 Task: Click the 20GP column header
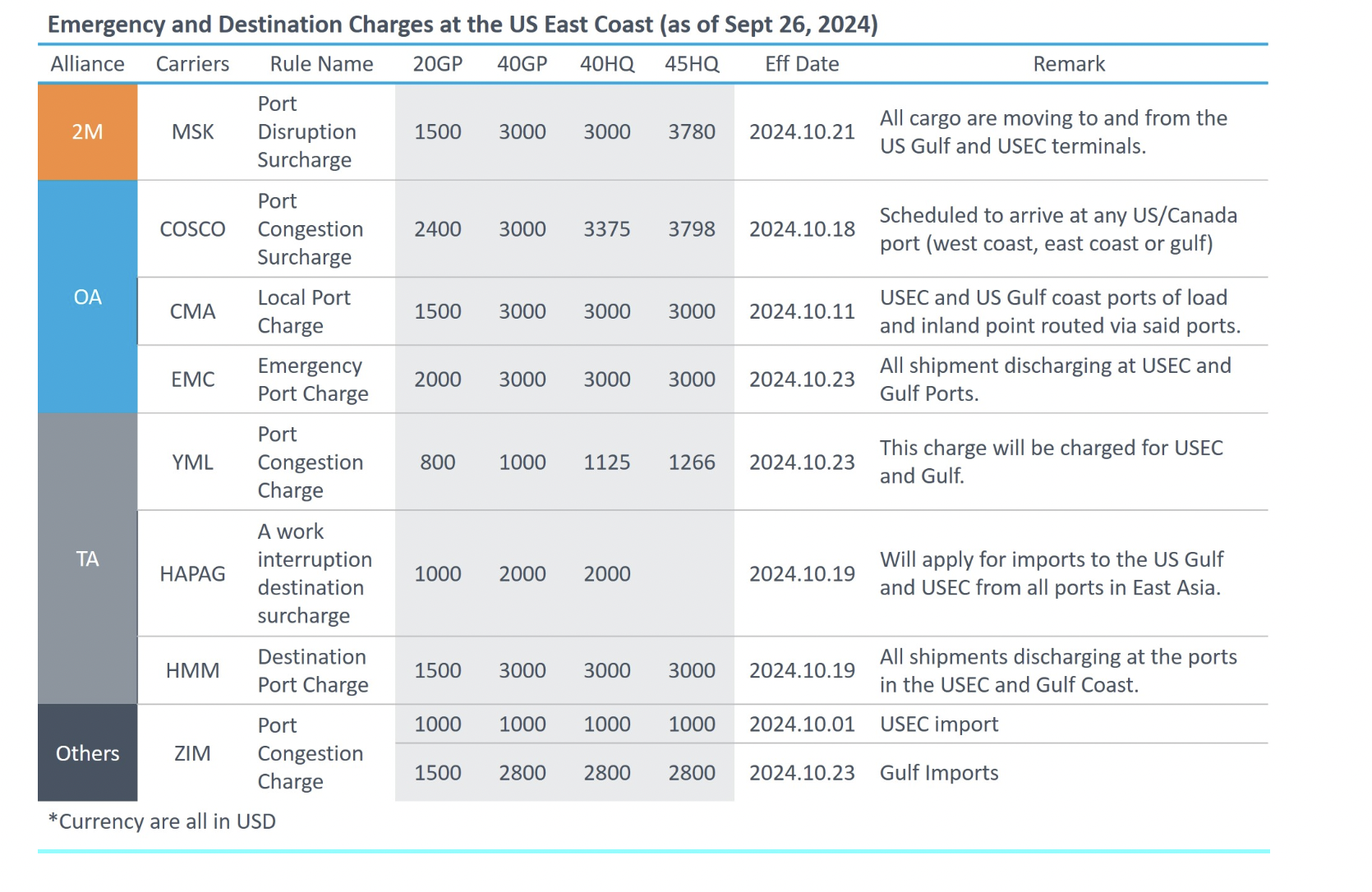point(437,64)
